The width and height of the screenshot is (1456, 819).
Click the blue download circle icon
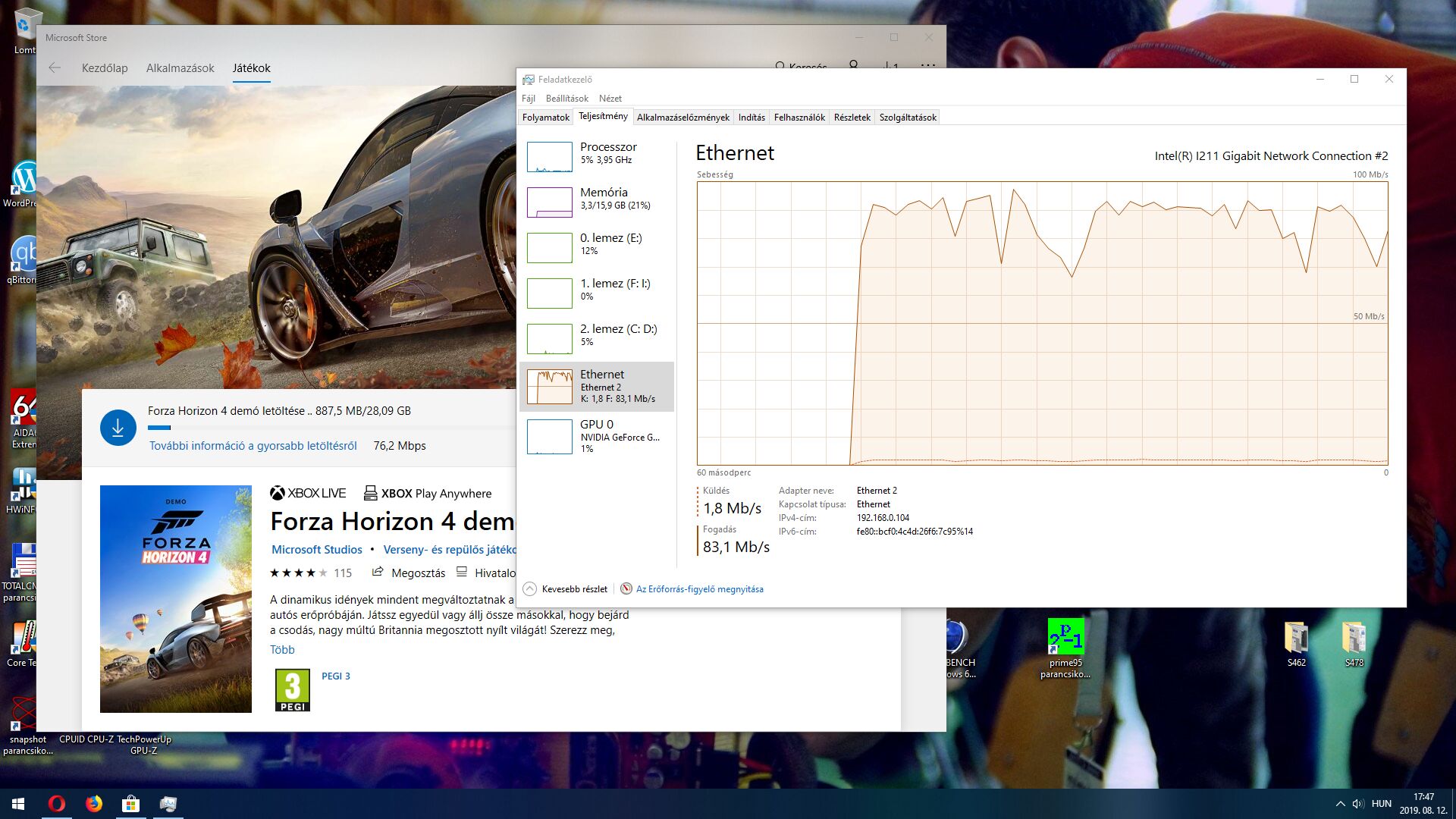118,428
